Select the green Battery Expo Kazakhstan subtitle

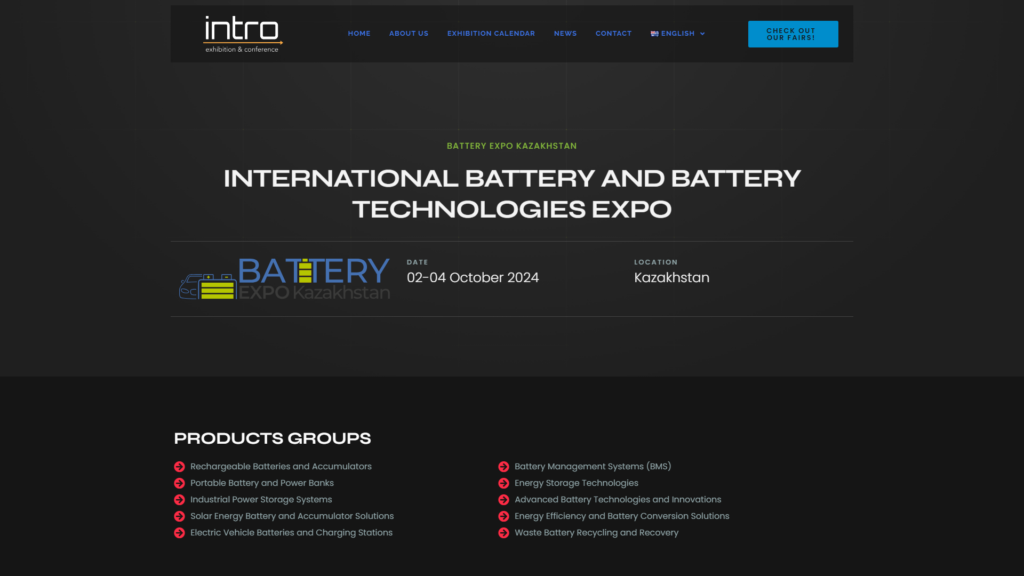coord(512,146)
